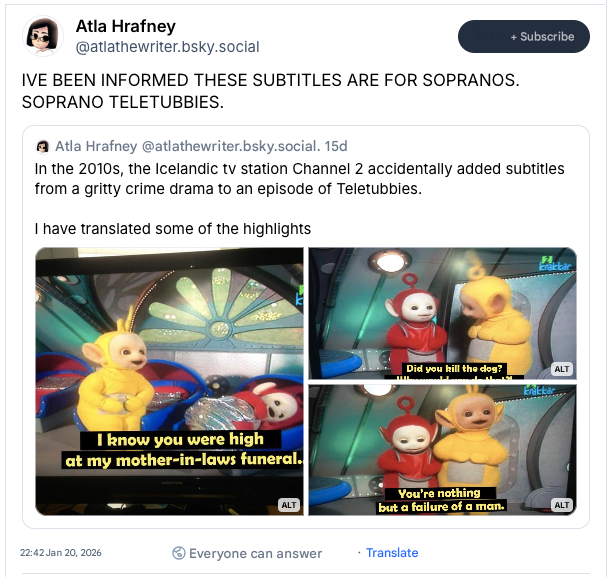
Task: Translate this post
Action: click(392, 553)
